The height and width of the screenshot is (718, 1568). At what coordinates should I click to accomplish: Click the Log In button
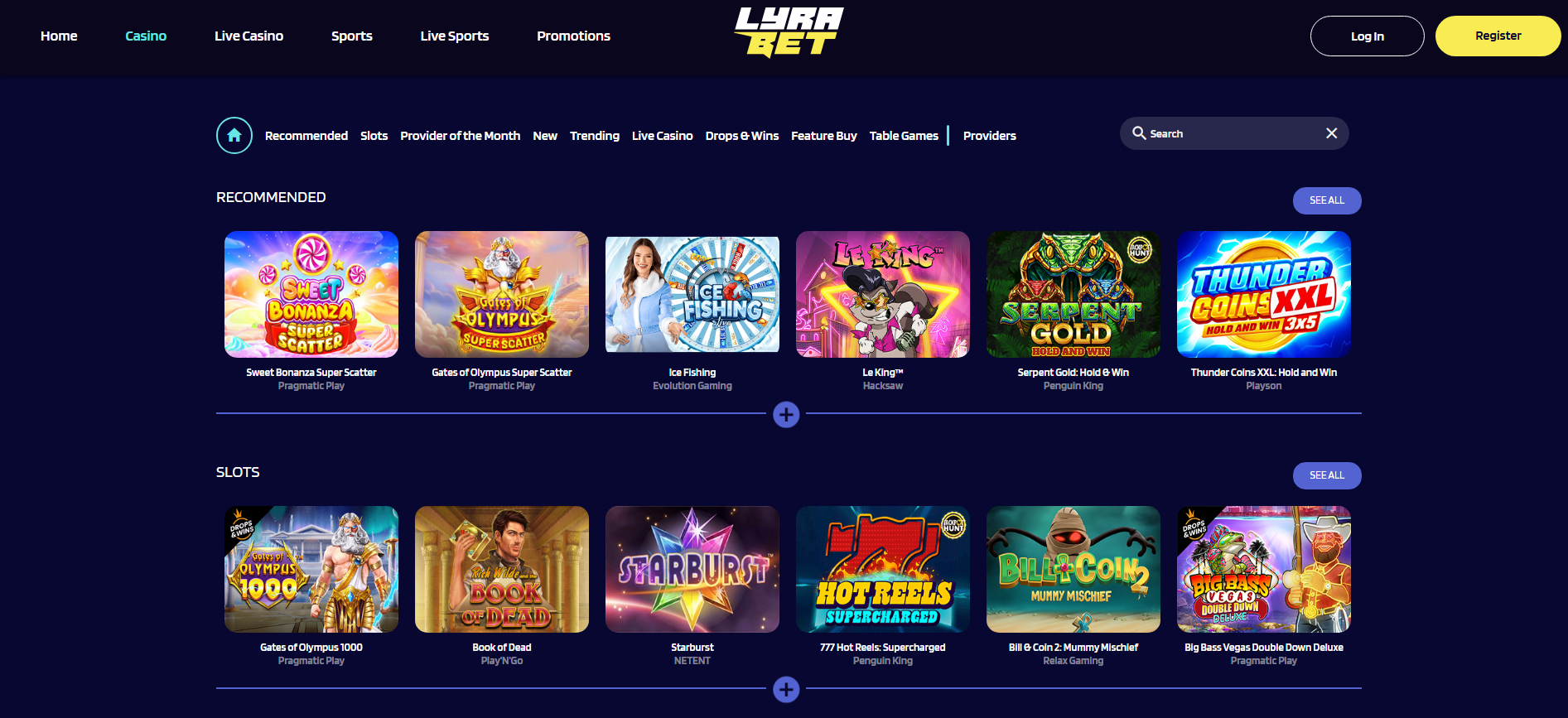click(x=1368, y=36)
